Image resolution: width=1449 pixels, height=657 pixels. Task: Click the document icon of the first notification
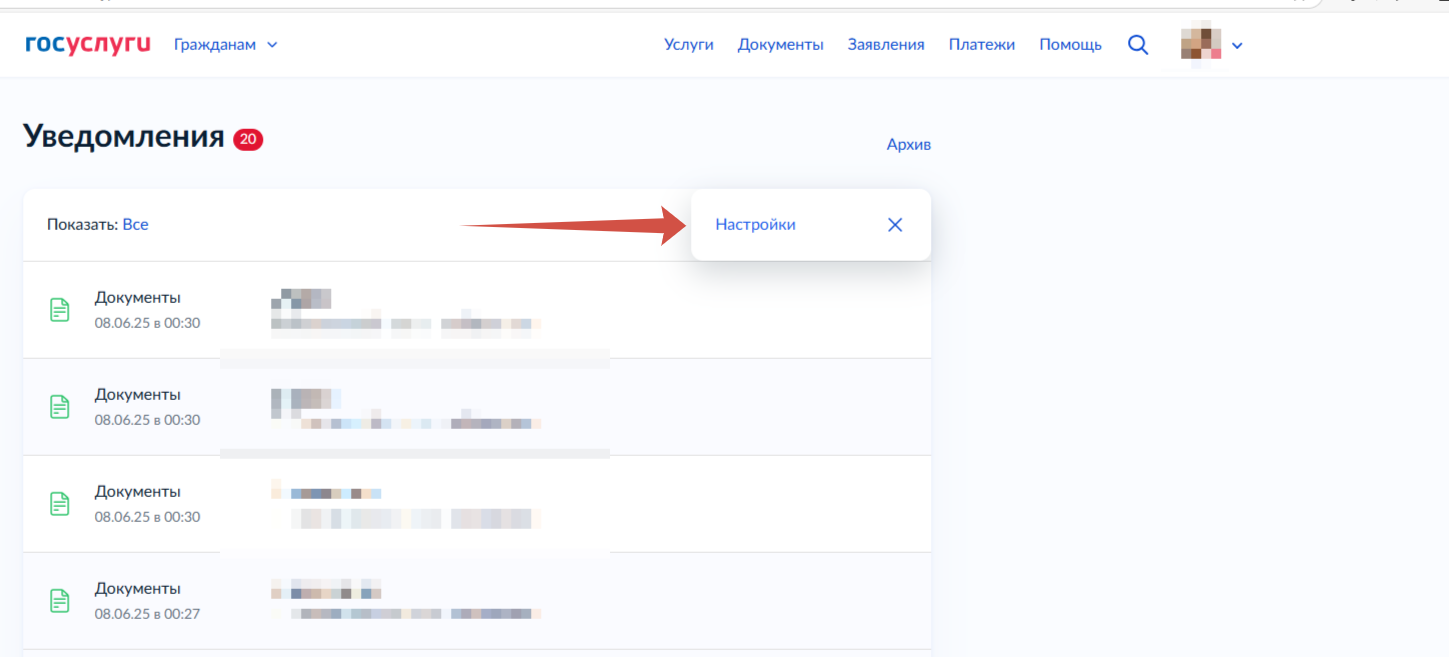click(60, 310)
